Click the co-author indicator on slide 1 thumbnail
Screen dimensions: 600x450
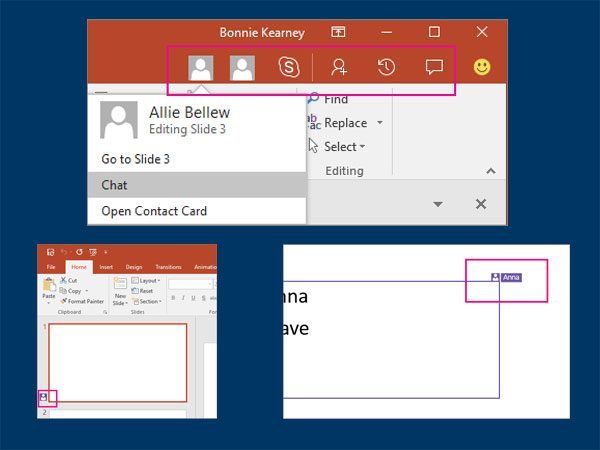tap(43, 397)
